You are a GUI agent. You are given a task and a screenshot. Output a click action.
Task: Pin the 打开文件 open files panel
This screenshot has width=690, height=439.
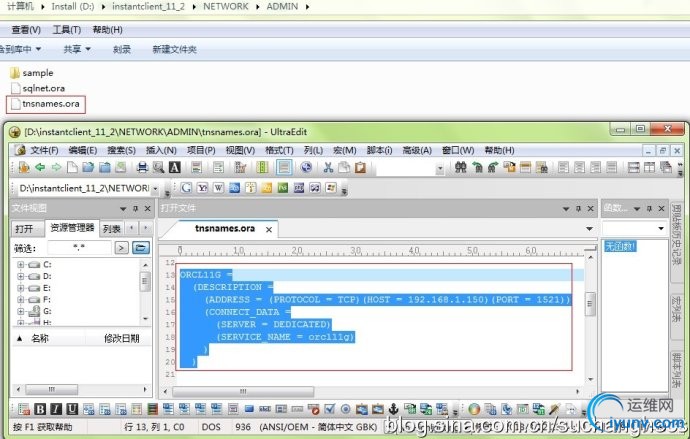click(x=579, y=209)
